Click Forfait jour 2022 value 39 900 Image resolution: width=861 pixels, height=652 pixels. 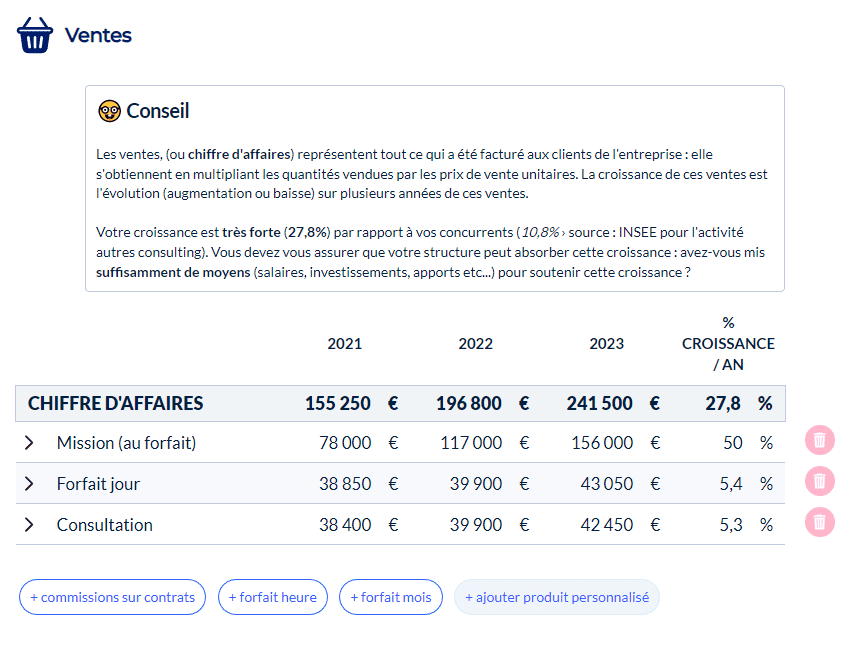pyautogui.click(x=476, y=484)
